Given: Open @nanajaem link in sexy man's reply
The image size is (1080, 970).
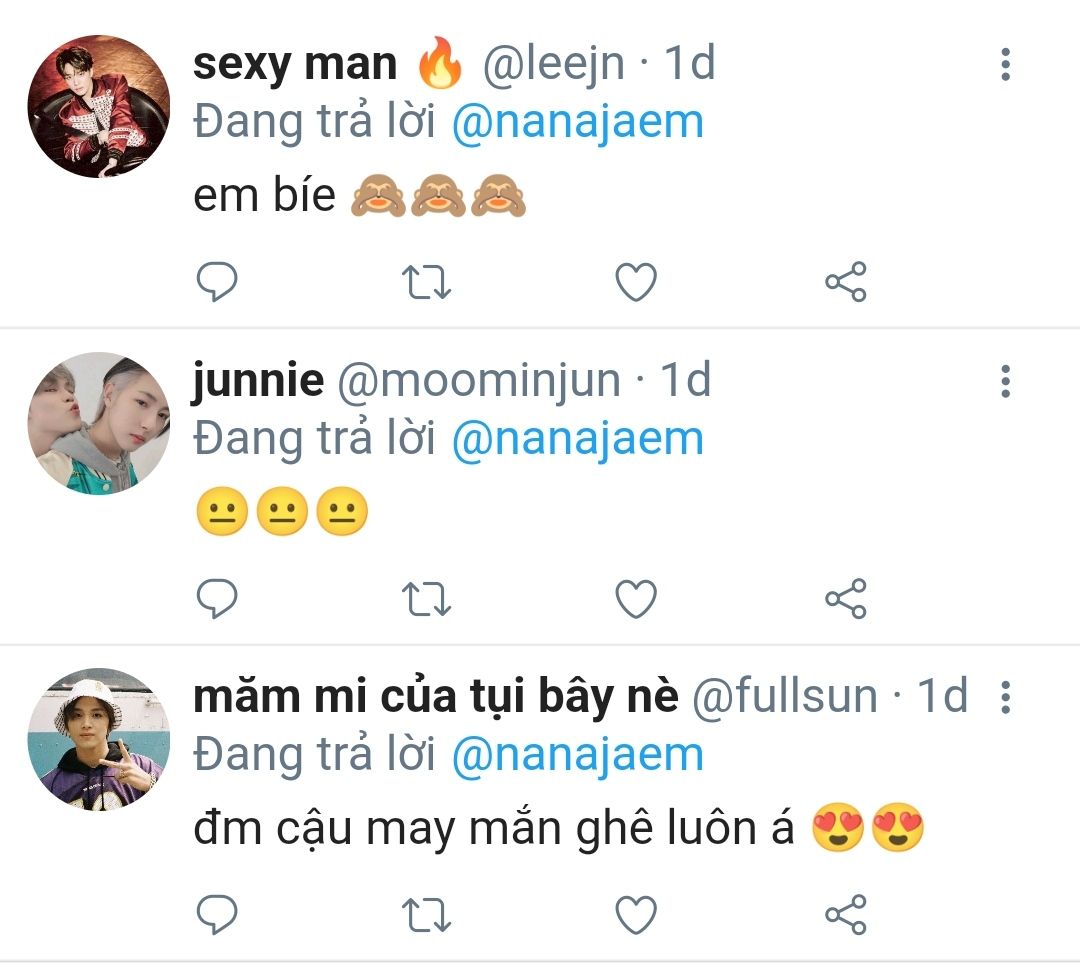Looking at the screenshot, I should point(578,123).
